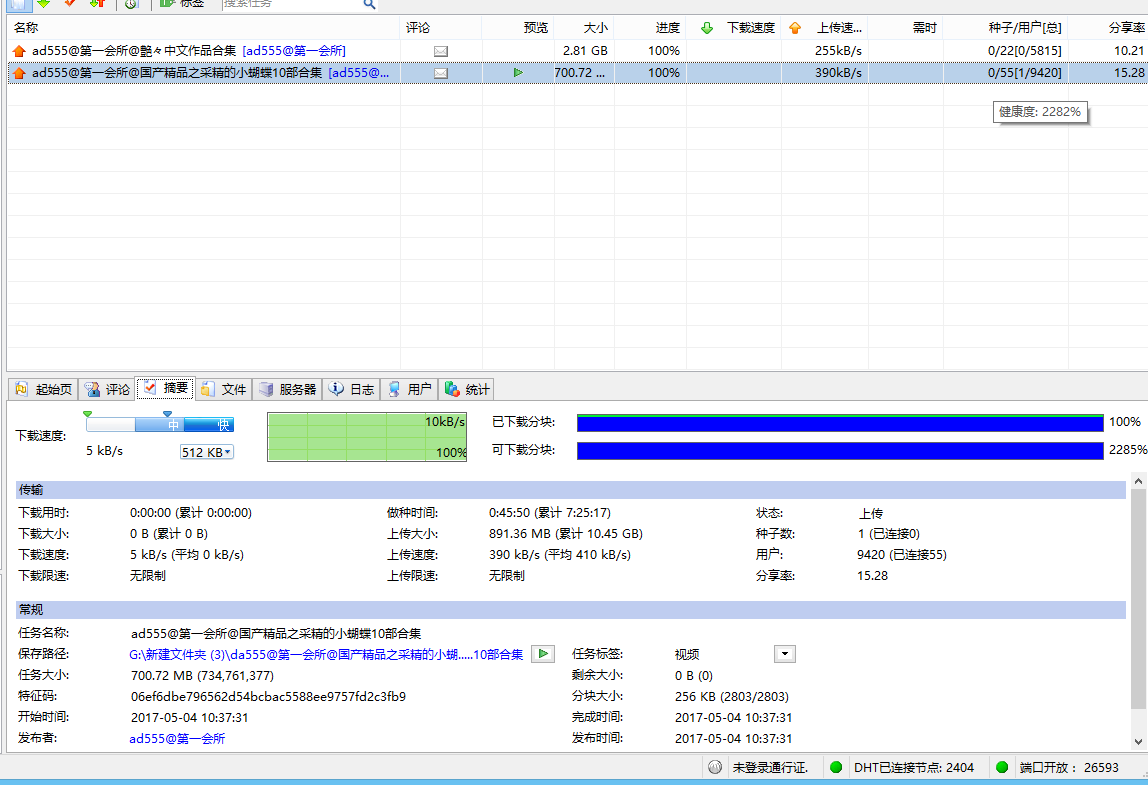The image size is (1148, 785).
Task: Click the green port open status indicator
Action: (x=1002, y=767)
